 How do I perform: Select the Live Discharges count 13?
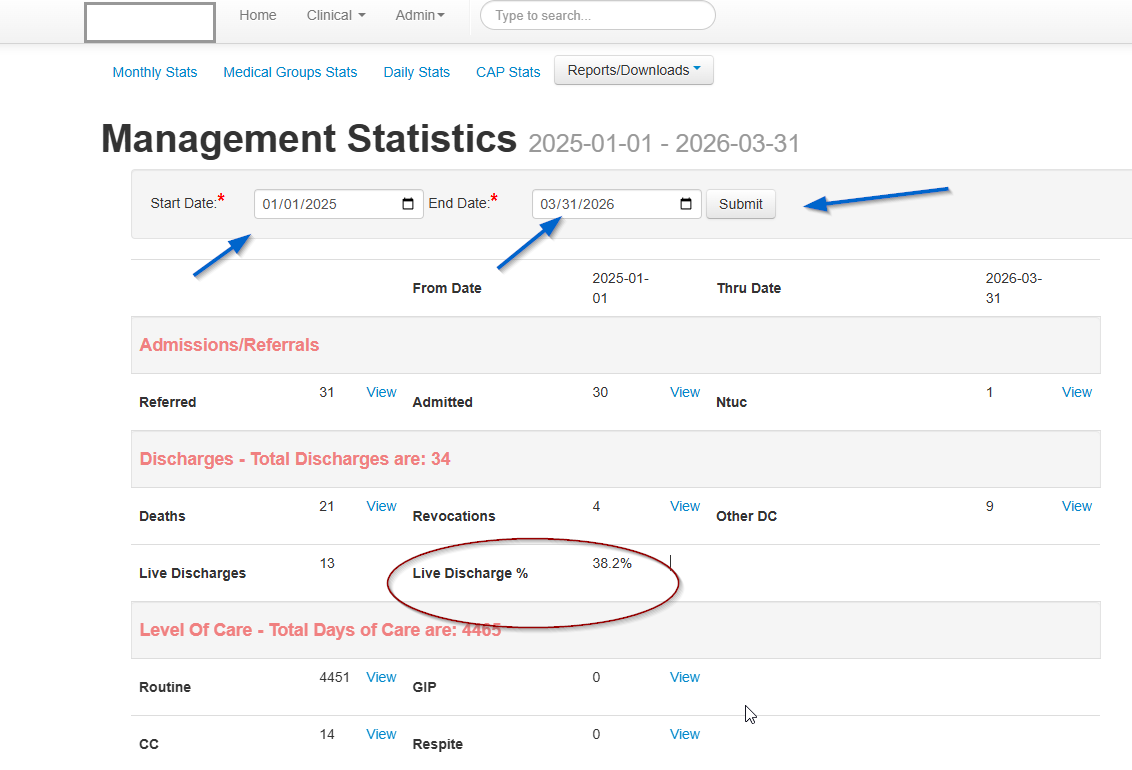click(327, 564)
